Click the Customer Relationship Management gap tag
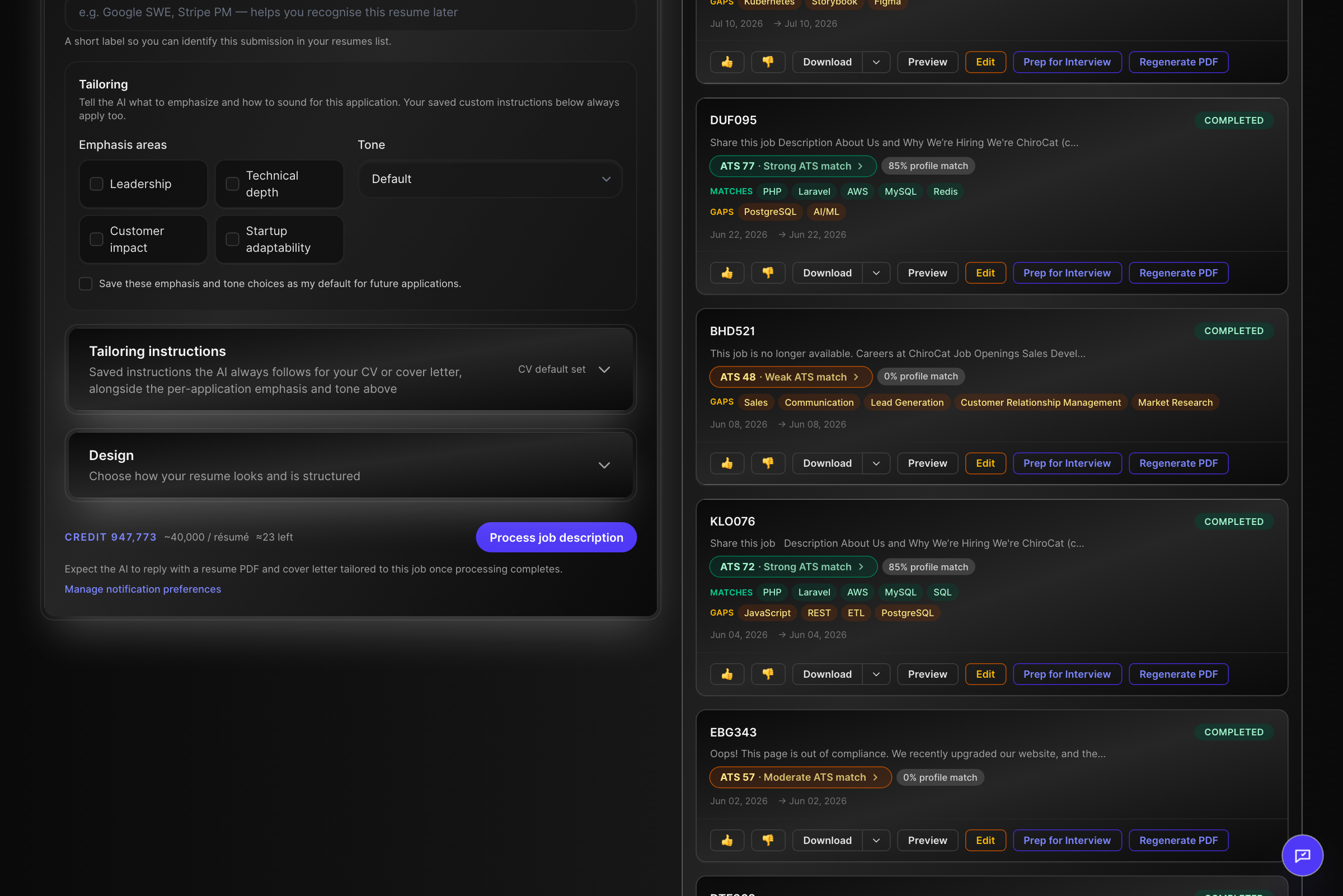The height and width of the screenshot is (896, 1343). click(x=1040, y=402)
